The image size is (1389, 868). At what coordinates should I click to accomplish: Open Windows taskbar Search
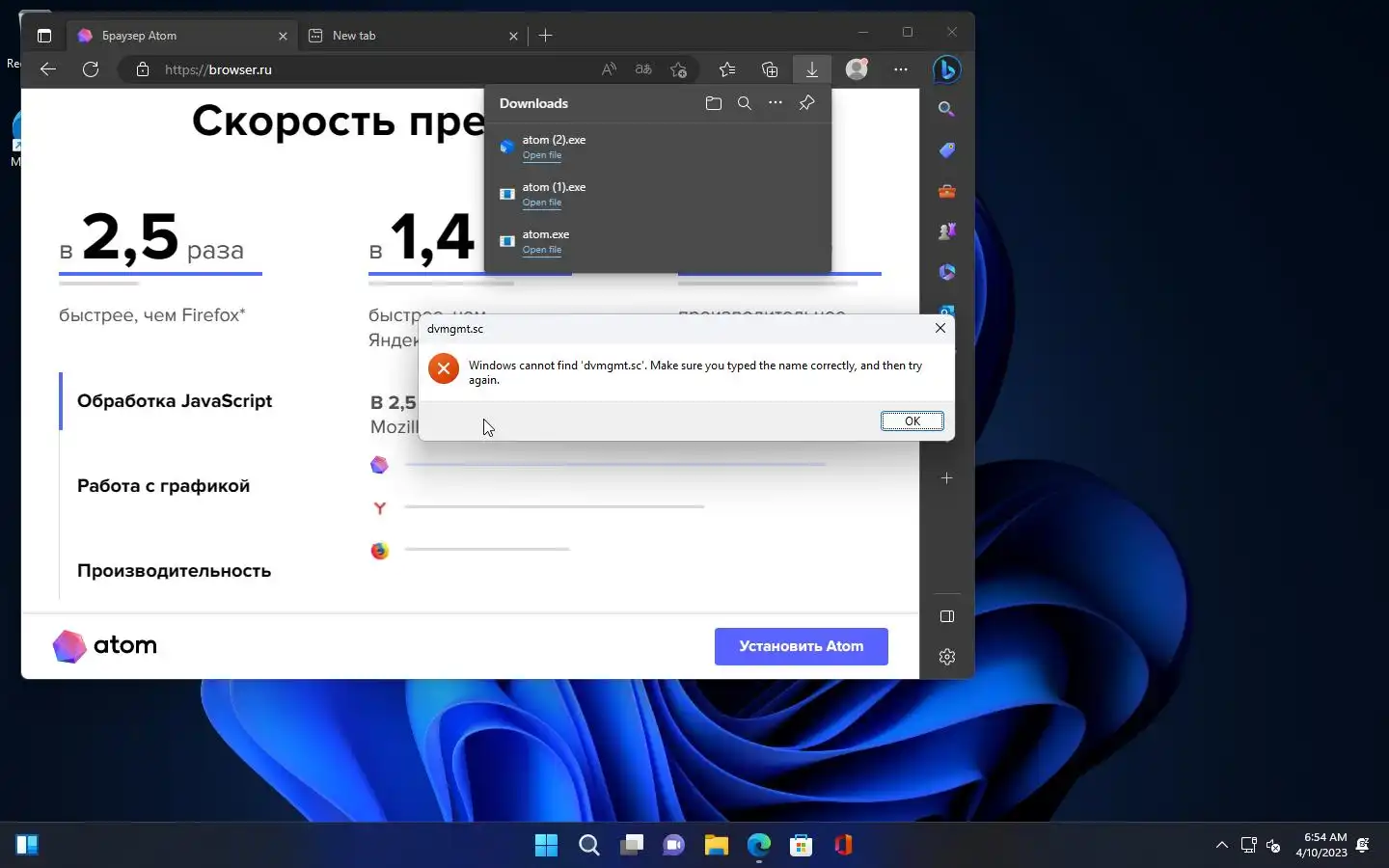(x=589, y=846)
